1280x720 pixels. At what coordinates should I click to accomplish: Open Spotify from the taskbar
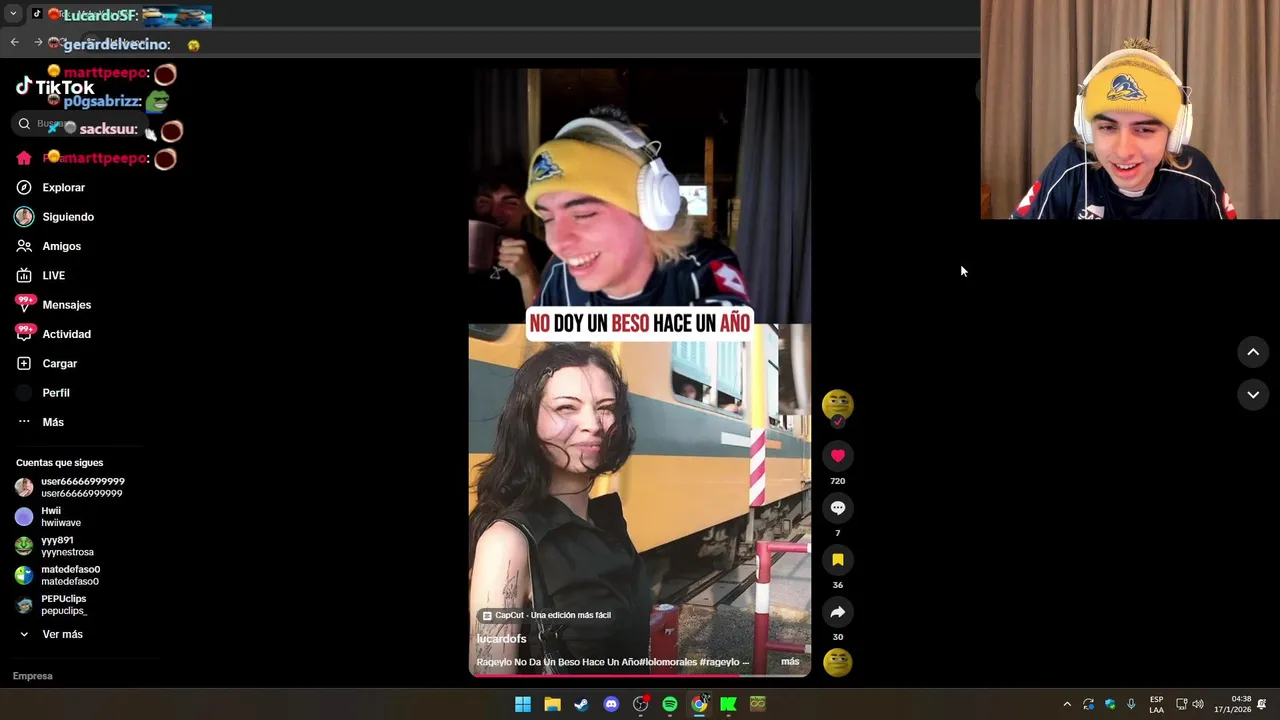coord(670,704)
